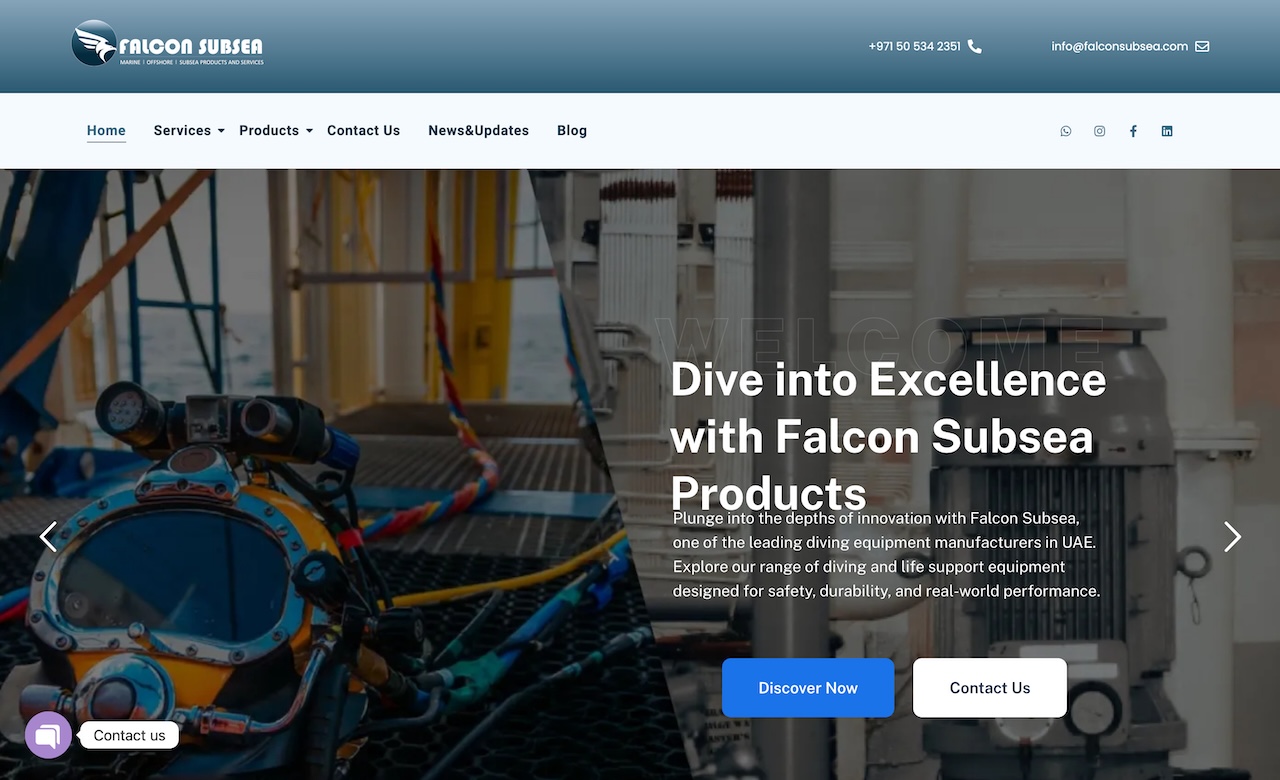1280x780 pixels.
Task: Expand the Products dropdown arrow
Action: click(309, 131)
